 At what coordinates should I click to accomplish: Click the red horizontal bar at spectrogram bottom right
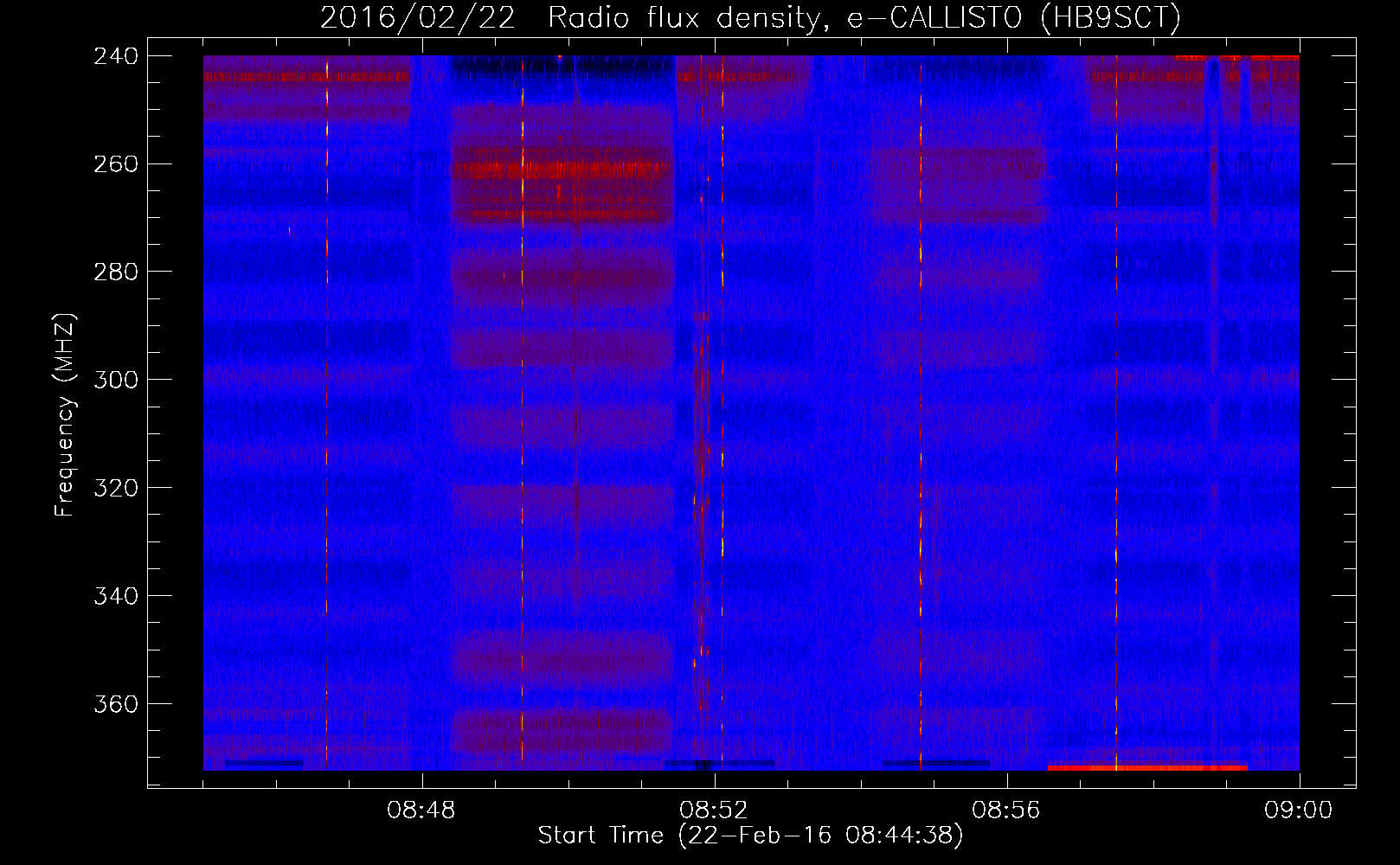click(1147, 767)
